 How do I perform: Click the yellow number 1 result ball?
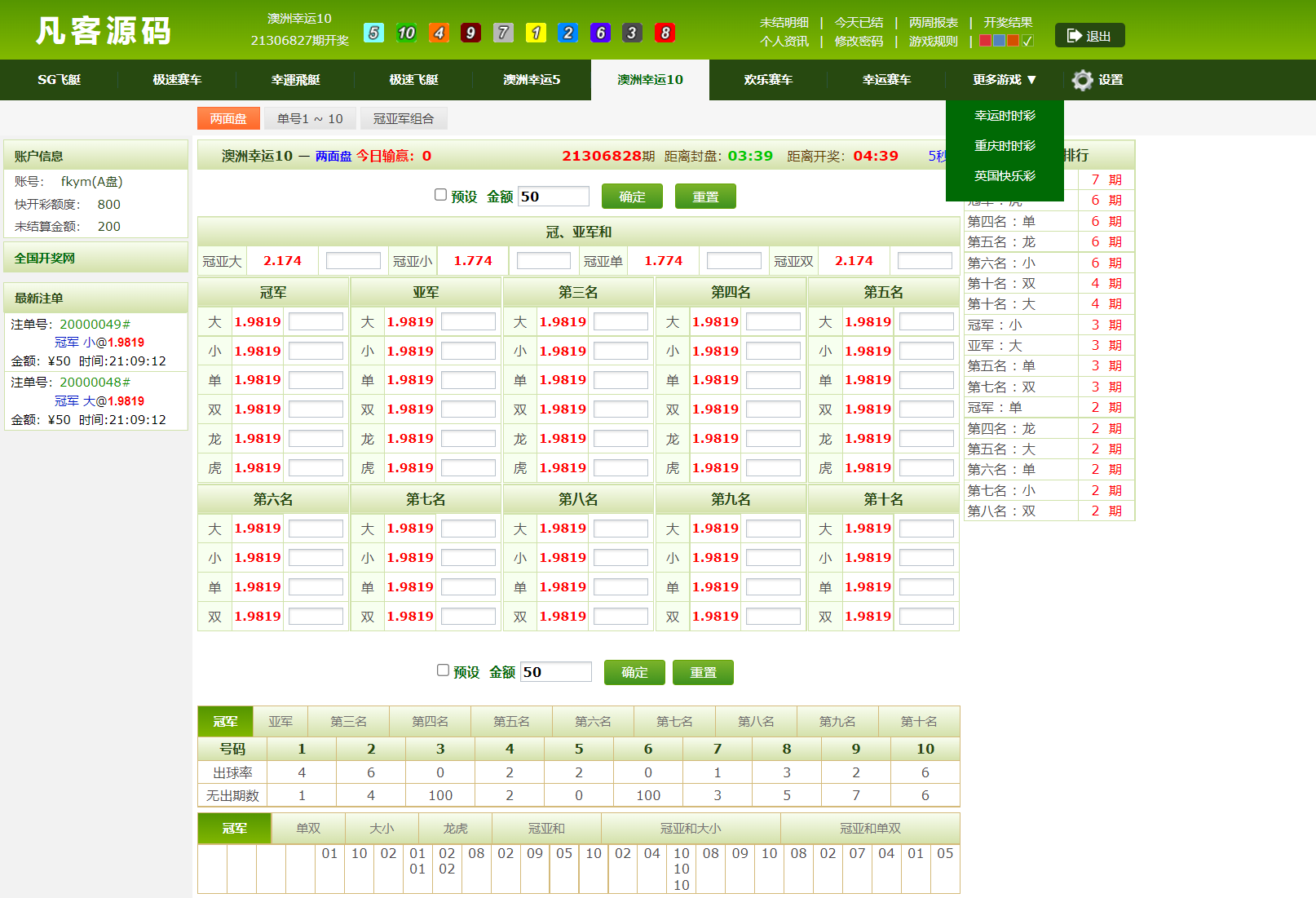coord(536,33)
